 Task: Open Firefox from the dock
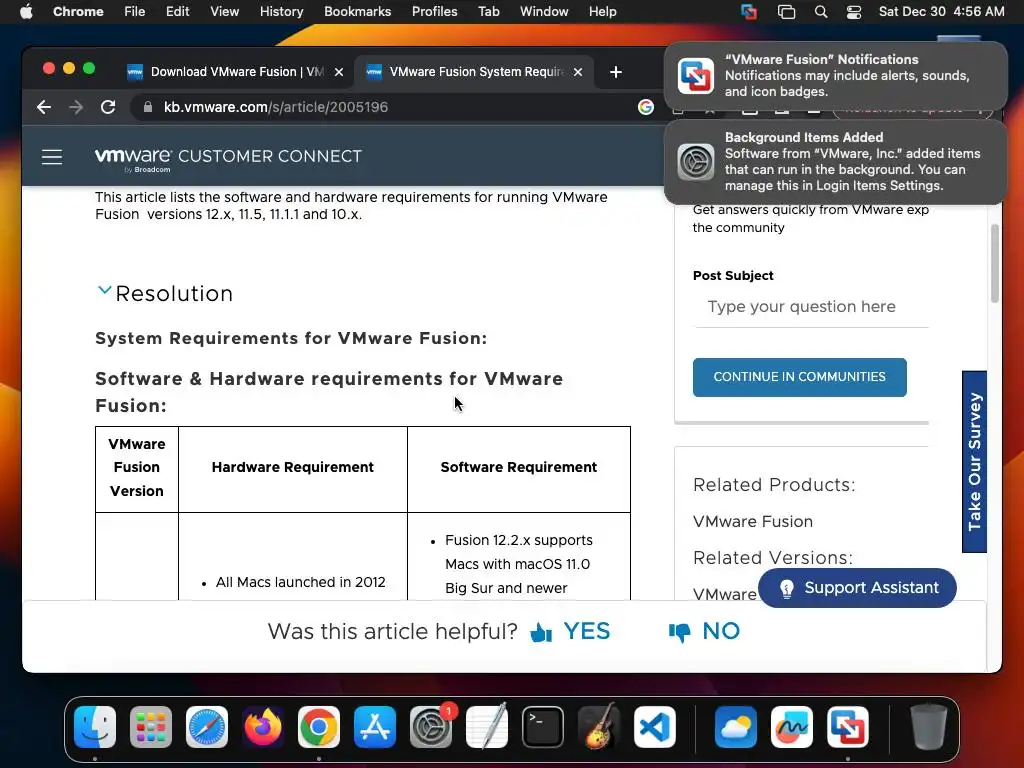(x=263, y=726)
